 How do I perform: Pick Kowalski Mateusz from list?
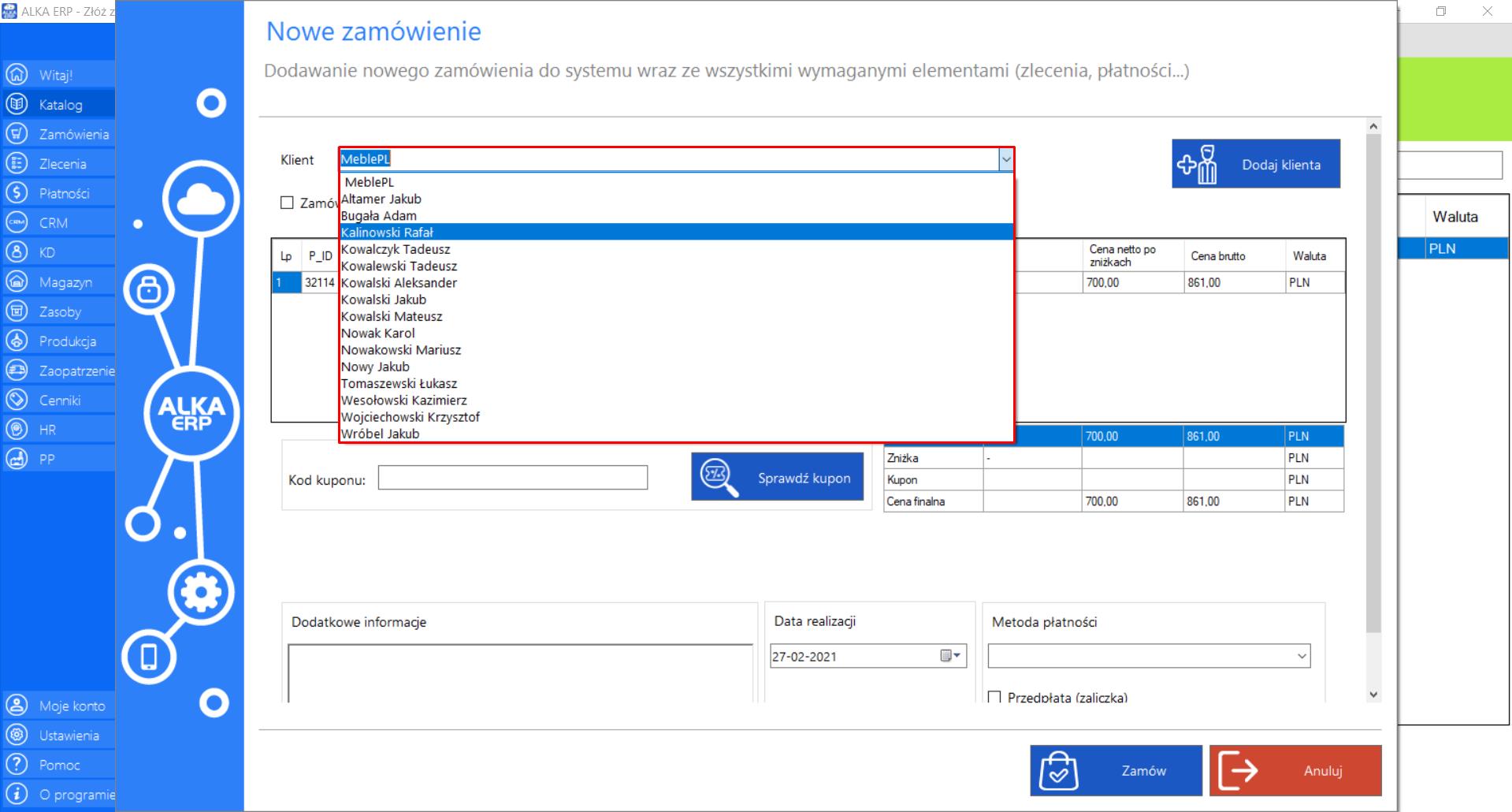676,316
